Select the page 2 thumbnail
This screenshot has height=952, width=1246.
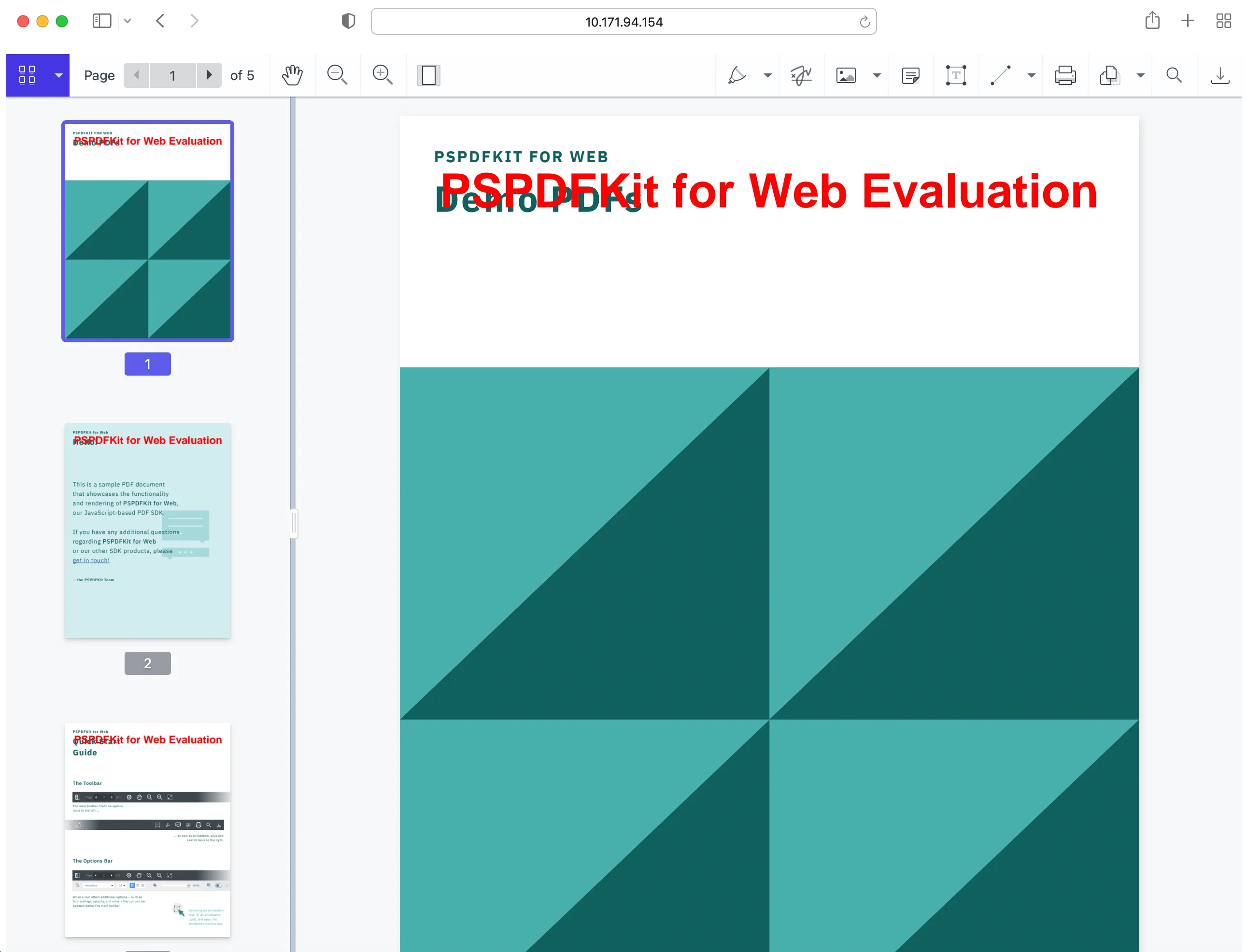click(147, 531)
